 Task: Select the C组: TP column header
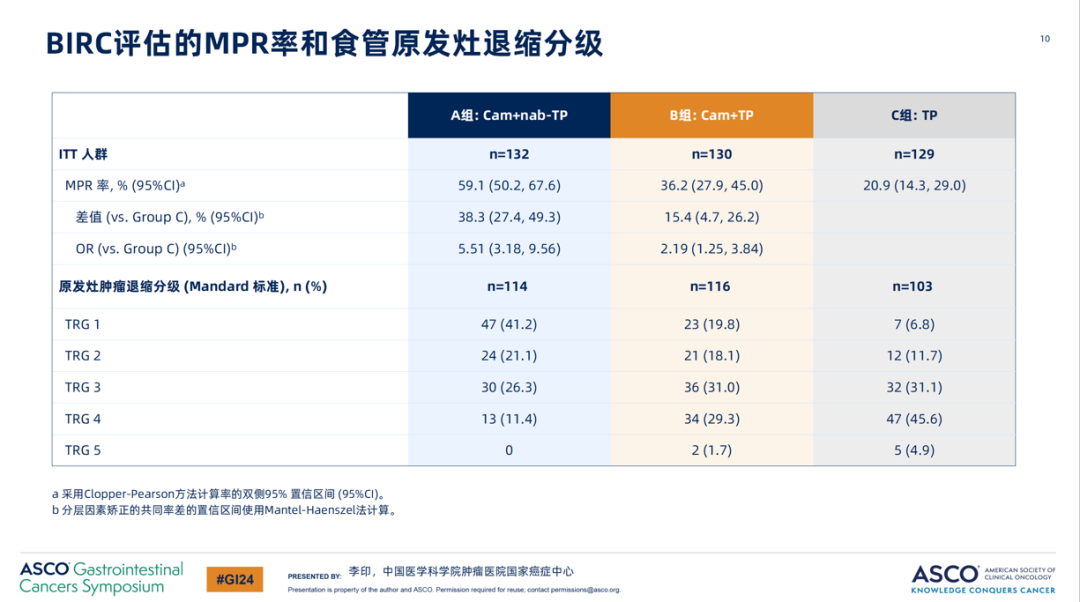914,115
